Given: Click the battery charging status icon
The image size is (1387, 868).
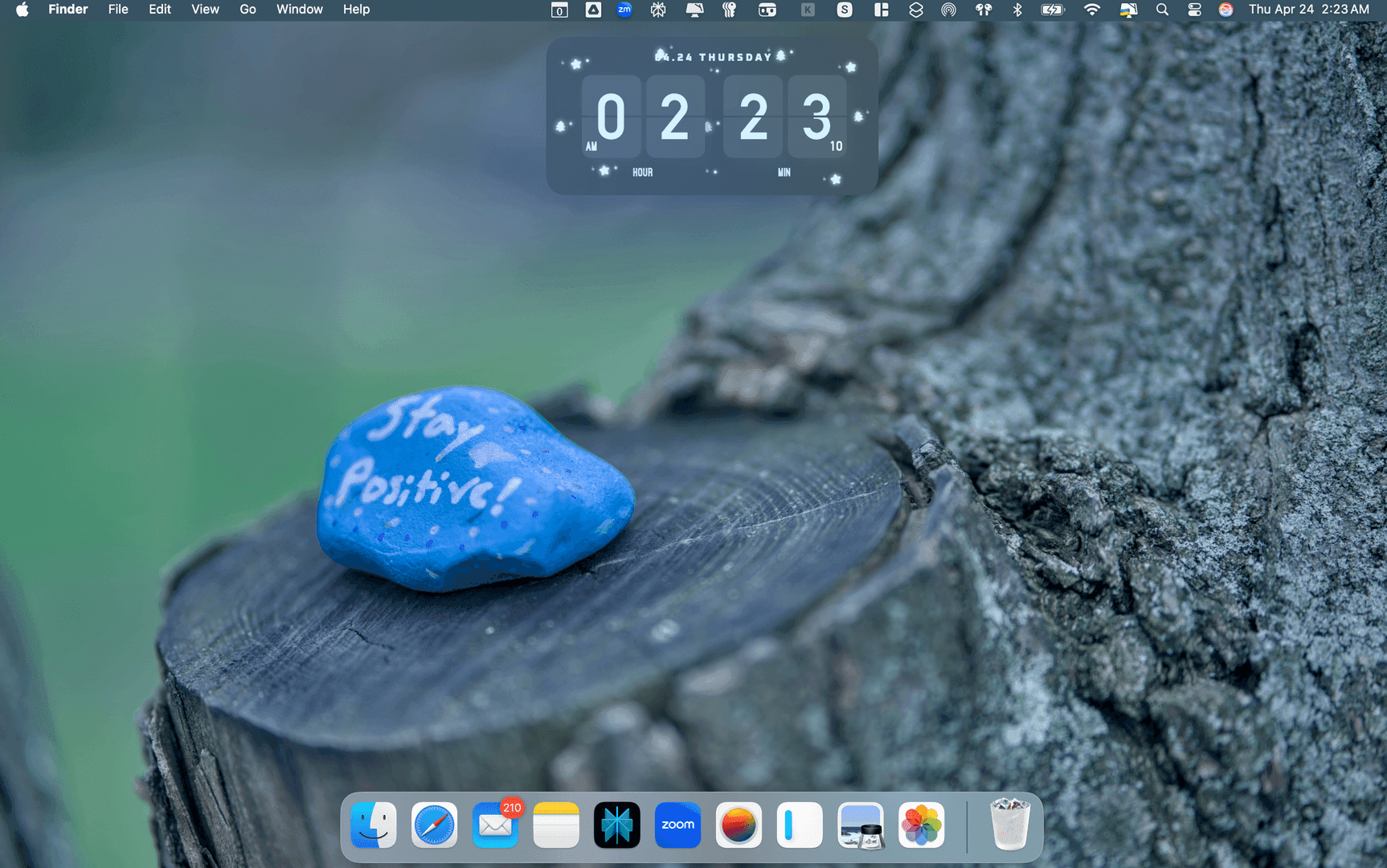Looking at the screenshot, I should [x=1053, y=10].
